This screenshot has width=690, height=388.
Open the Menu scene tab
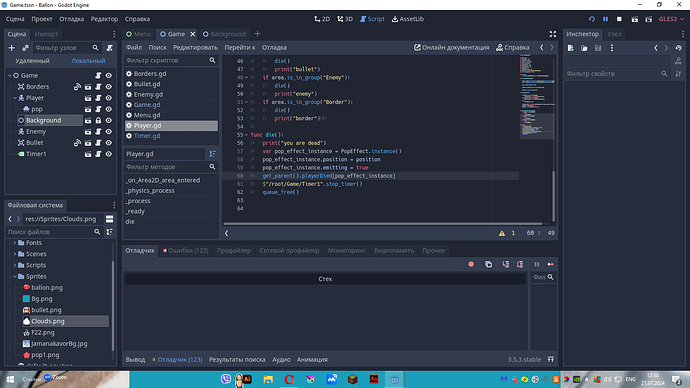[138, 34]
